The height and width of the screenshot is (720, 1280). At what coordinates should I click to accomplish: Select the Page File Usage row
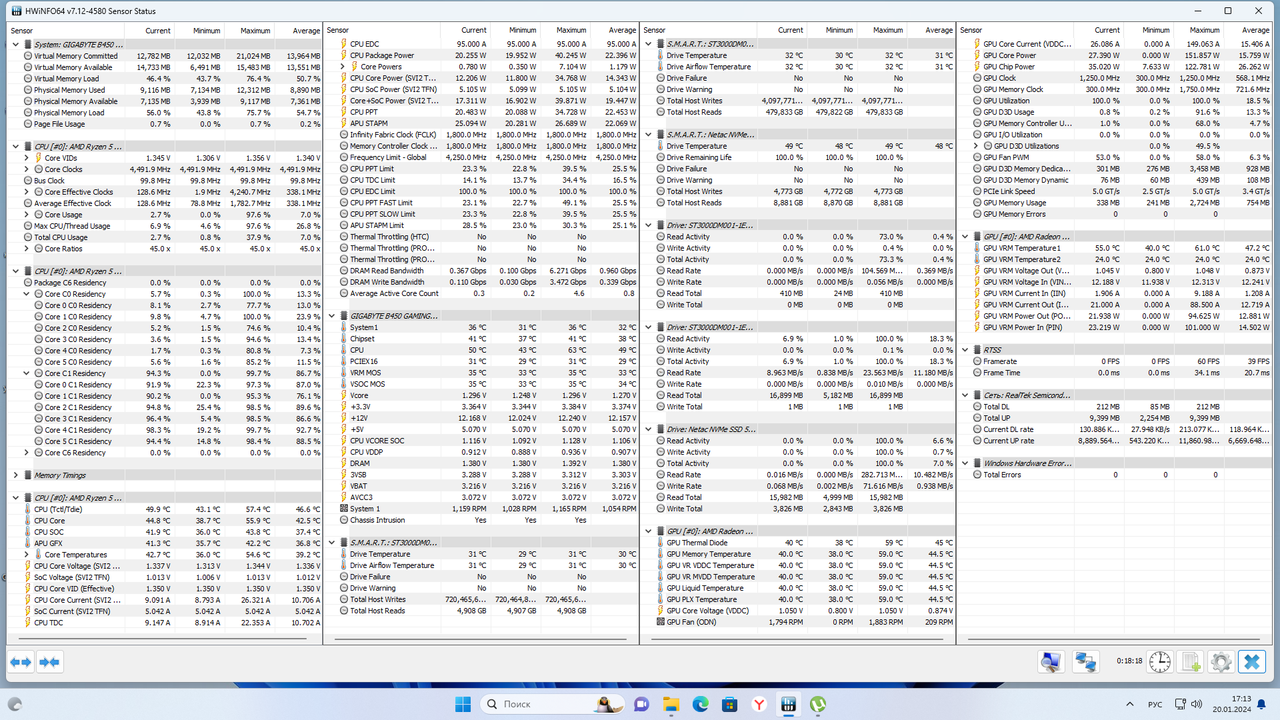point(165,124)
